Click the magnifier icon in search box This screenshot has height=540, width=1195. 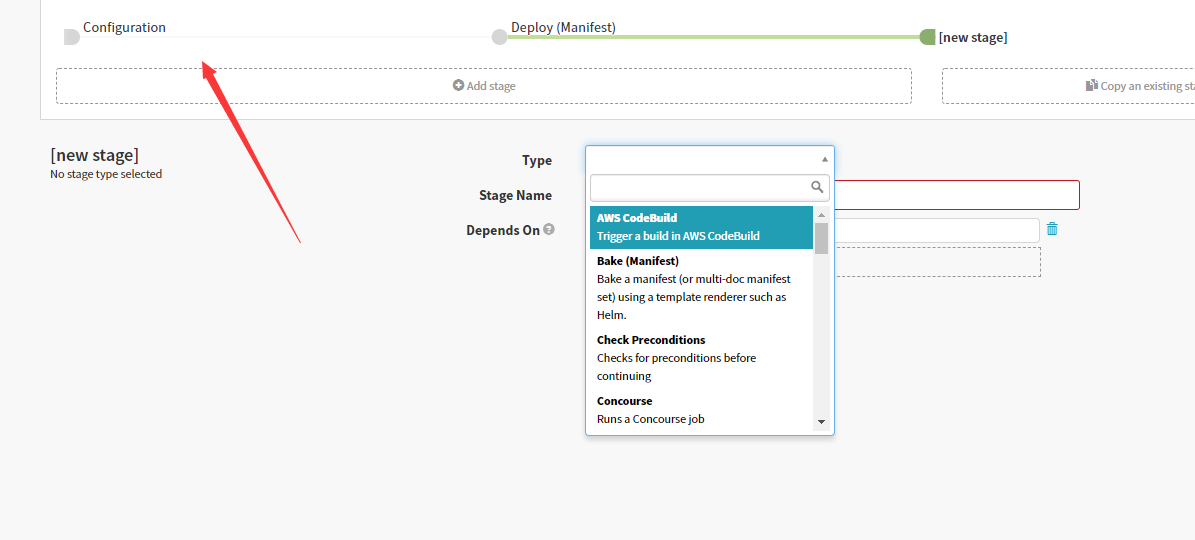(817, 187)
